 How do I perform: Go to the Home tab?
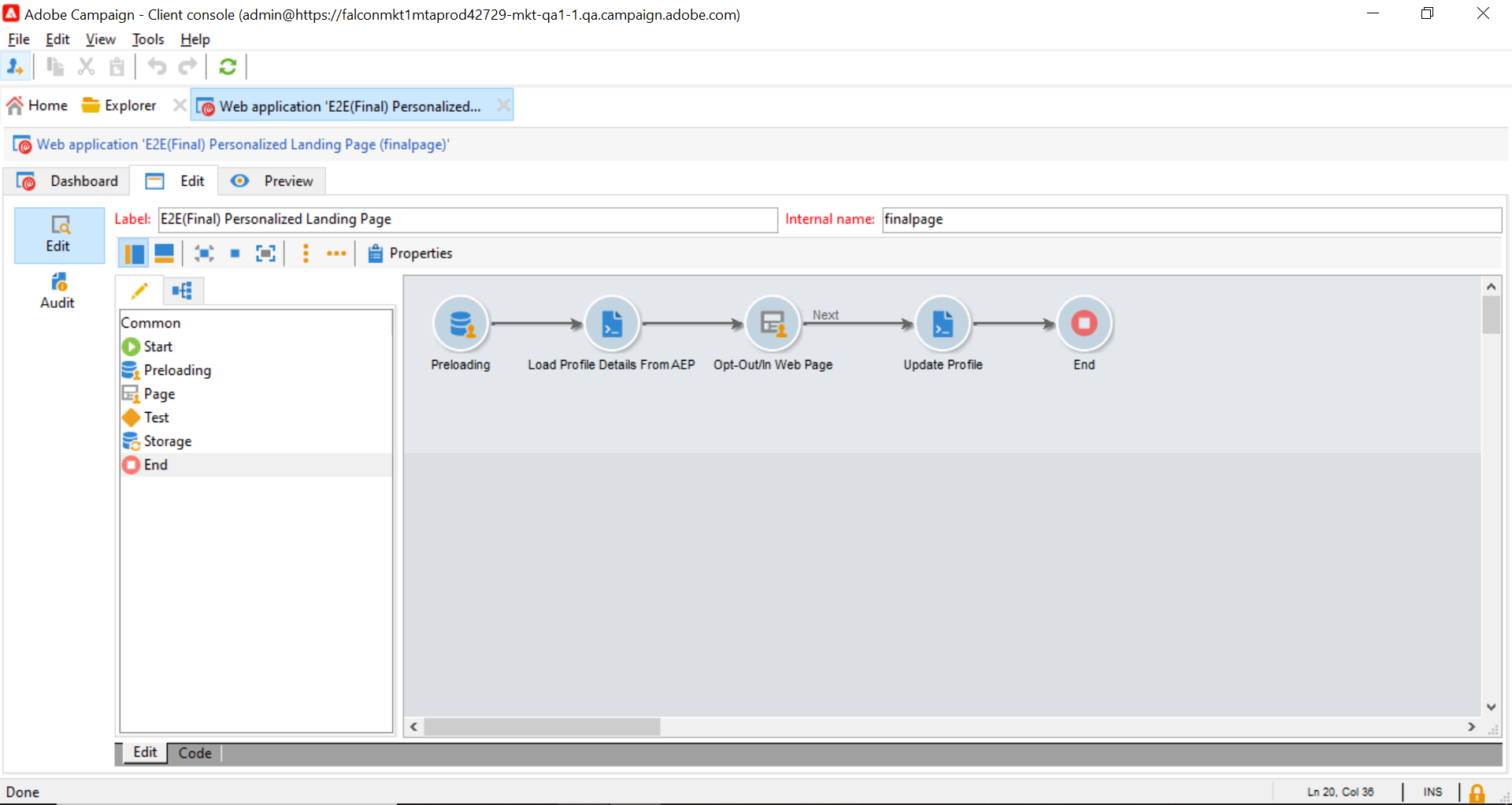(38, 106)
